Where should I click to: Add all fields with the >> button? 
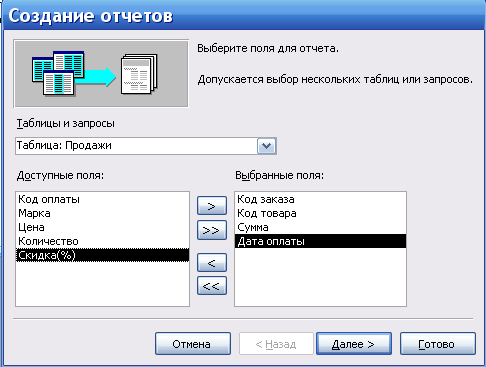(x=212, y=230)
